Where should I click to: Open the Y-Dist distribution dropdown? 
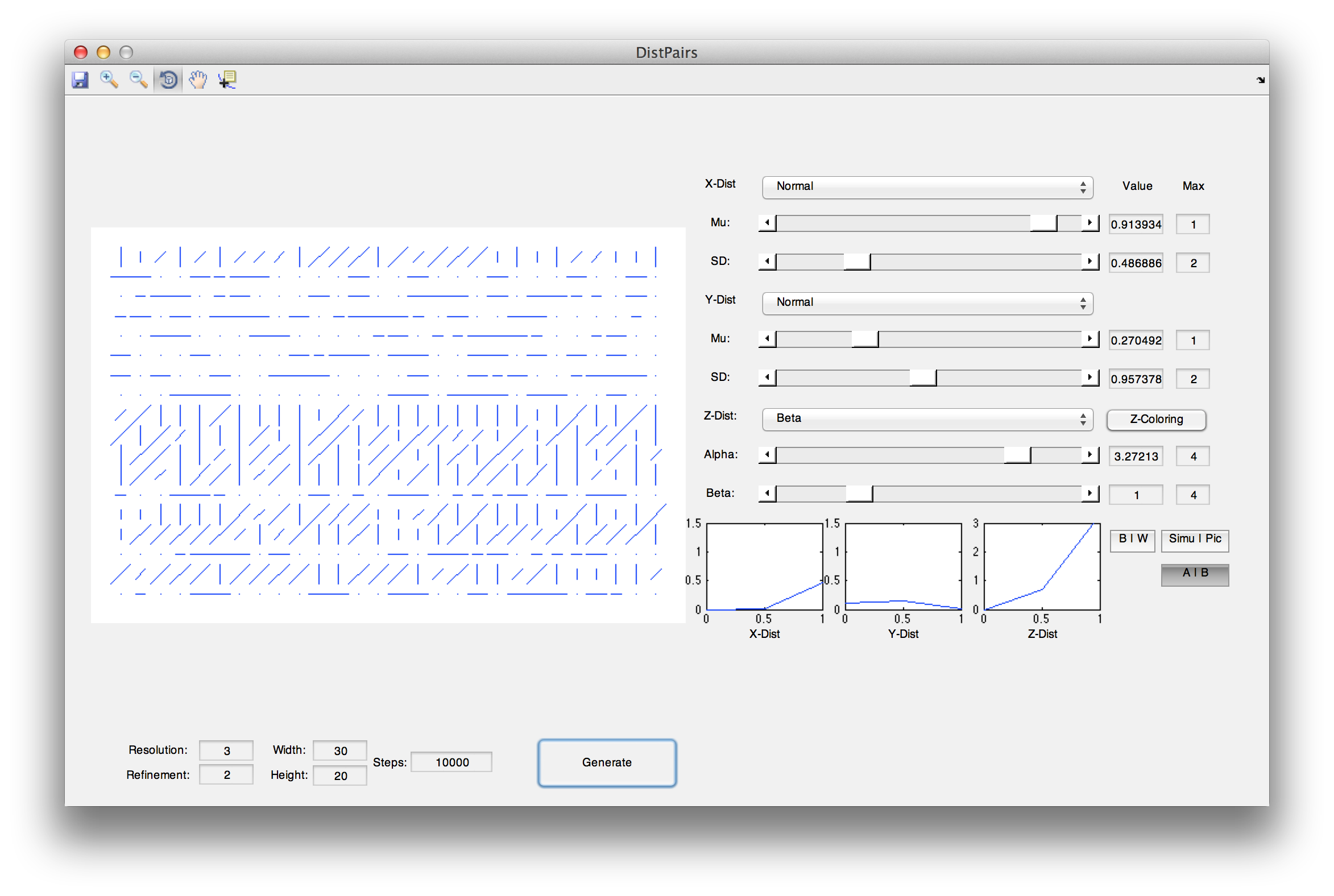927,303
